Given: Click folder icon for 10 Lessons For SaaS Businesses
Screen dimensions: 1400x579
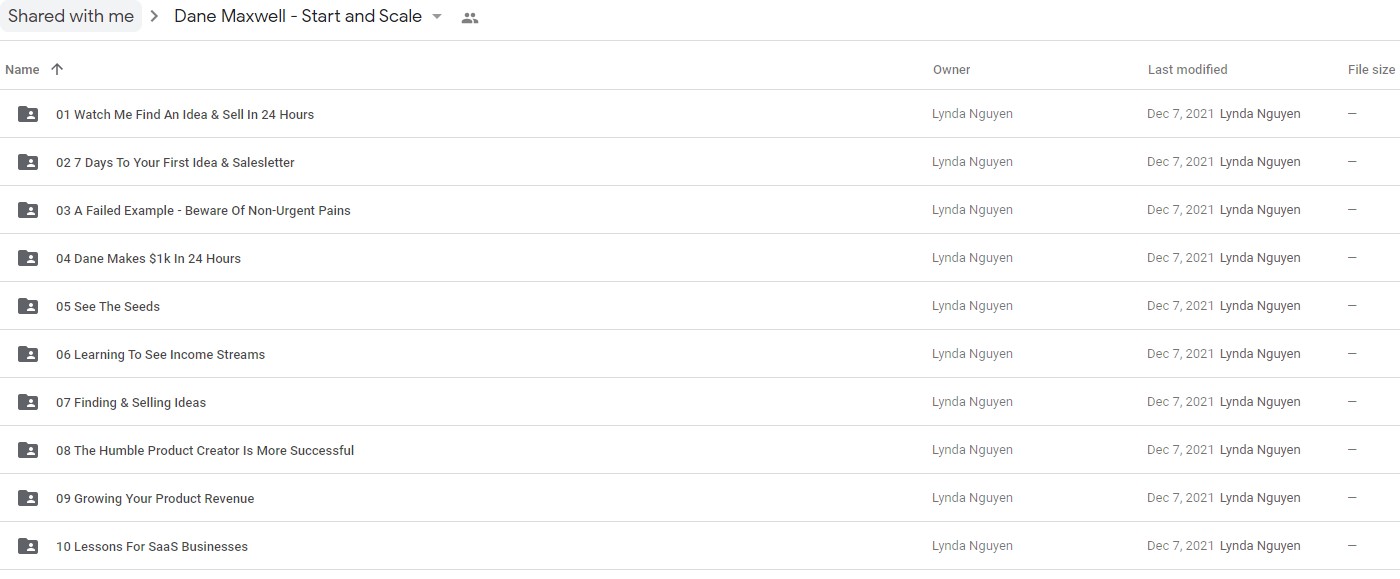Looking at the screenshot, I should pos(28,546).
